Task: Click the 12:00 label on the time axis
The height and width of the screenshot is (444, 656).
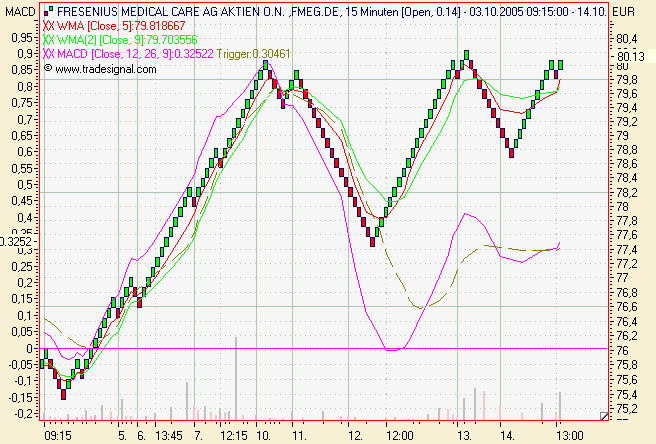Action: 400,436
